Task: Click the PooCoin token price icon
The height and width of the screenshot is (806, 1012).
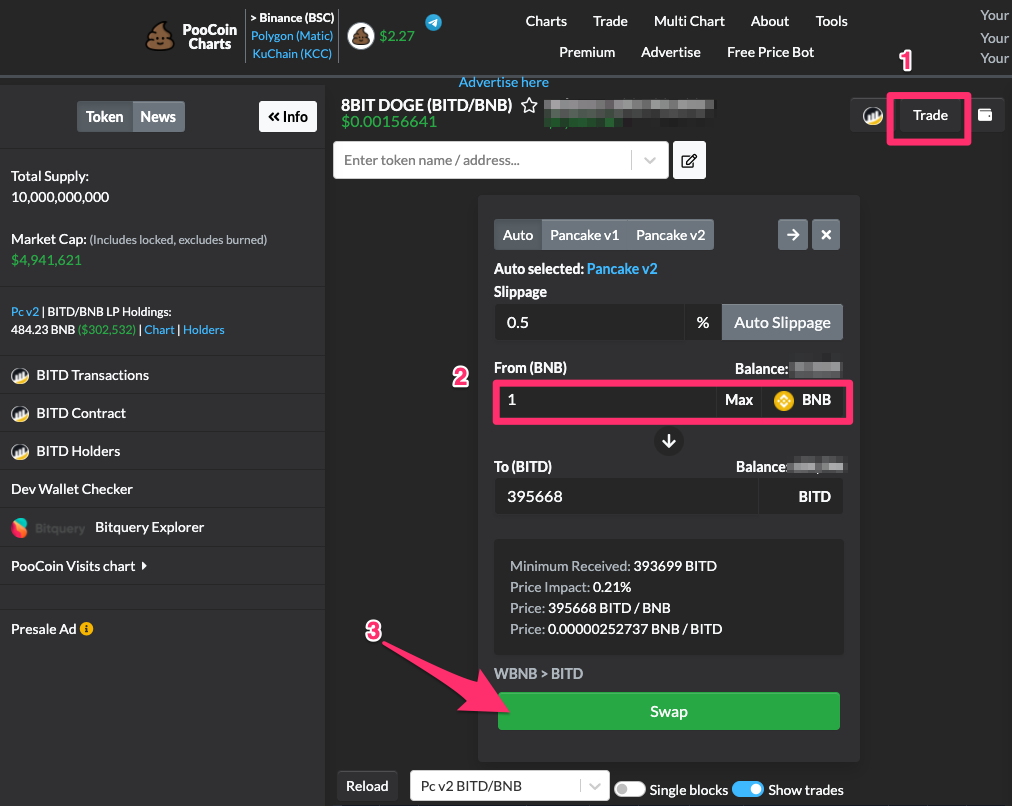Action: click(x=361, y=36)
